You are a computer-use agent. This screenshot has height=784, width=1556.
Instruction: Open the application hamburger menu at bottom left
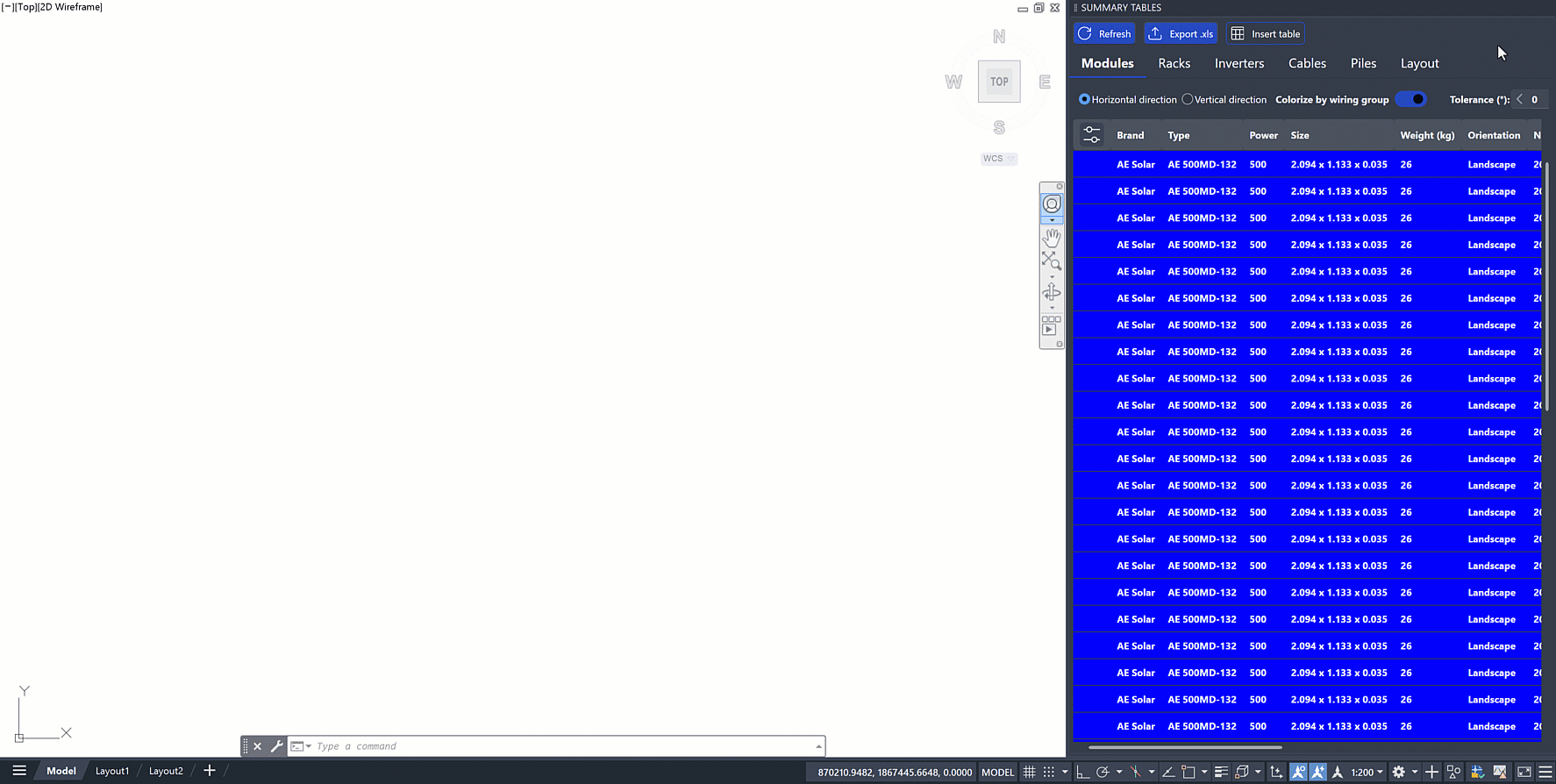(19, 771)
